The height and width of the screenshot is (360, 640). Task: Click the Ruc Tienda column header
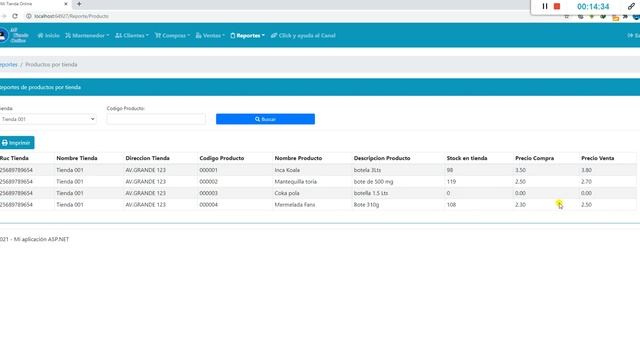point(14,158)
